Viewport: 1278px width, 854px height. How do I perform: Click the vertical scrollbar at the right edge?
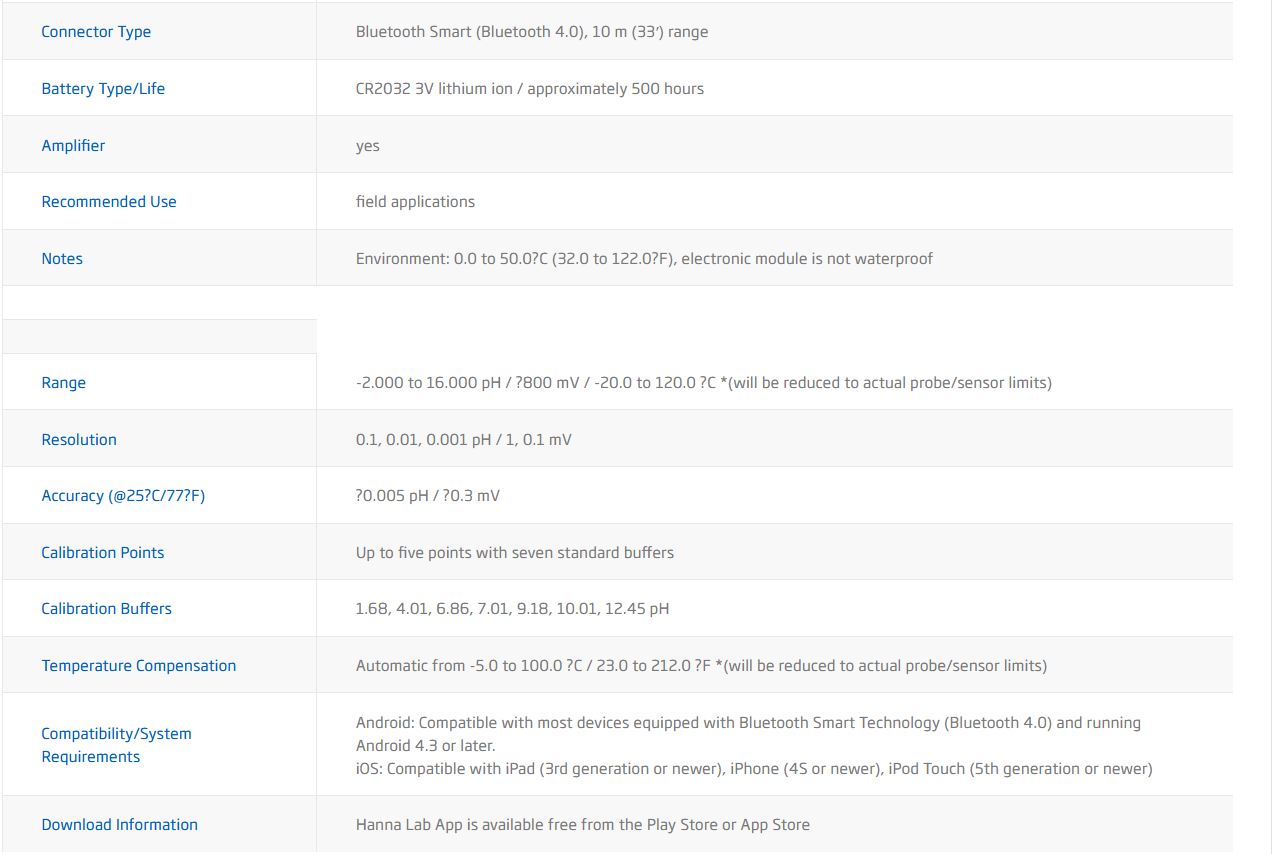point(1272,427)
